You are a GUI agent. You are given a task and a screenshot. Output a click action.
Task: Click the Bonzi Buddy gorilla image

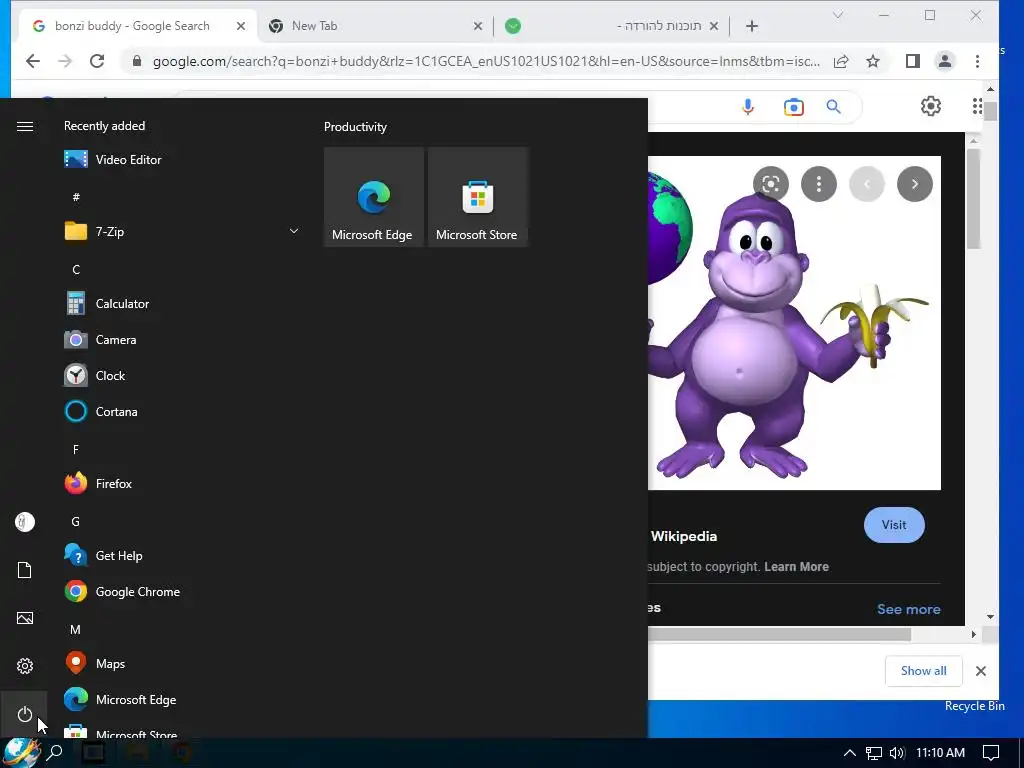(794, 323)
